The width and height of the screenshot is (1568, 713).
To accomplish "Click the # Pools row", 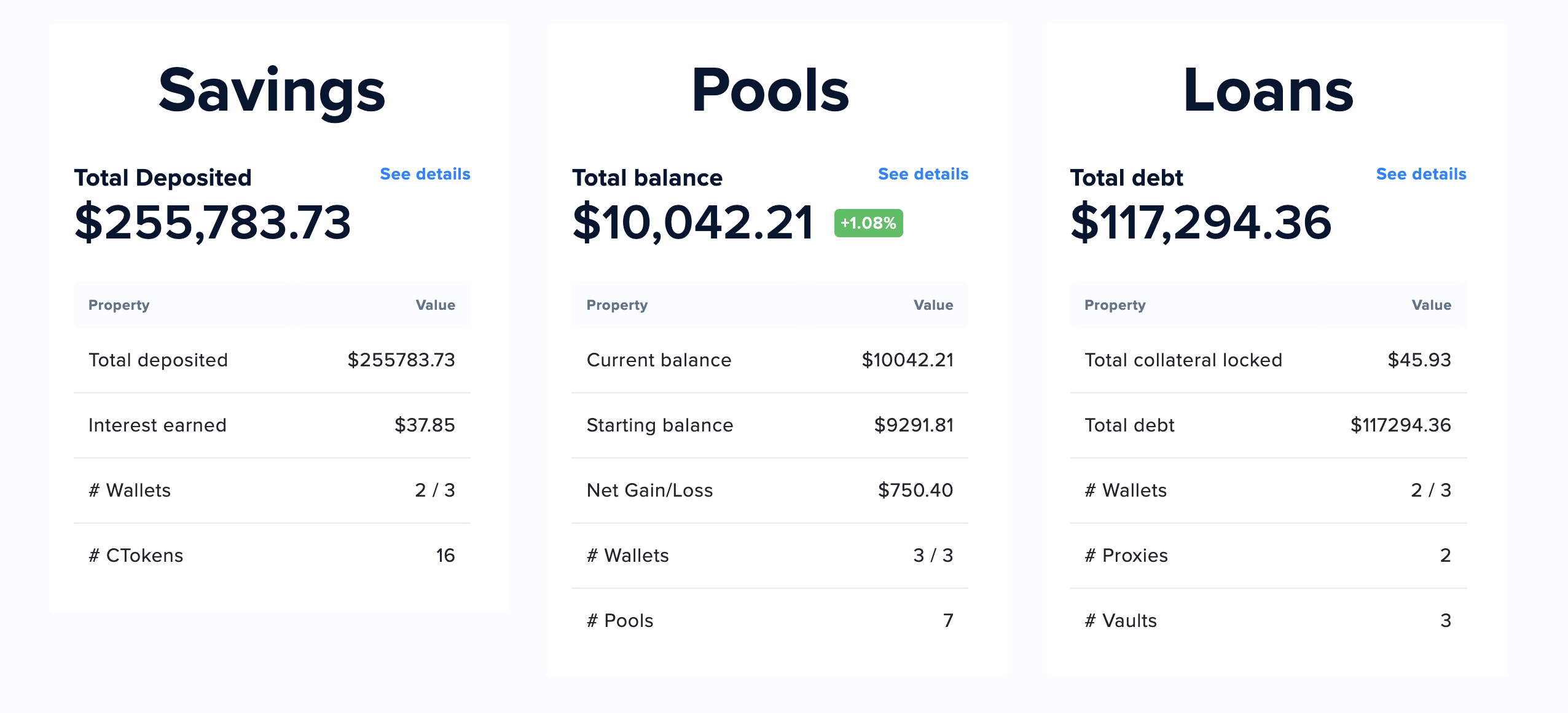I will (770, 621).
